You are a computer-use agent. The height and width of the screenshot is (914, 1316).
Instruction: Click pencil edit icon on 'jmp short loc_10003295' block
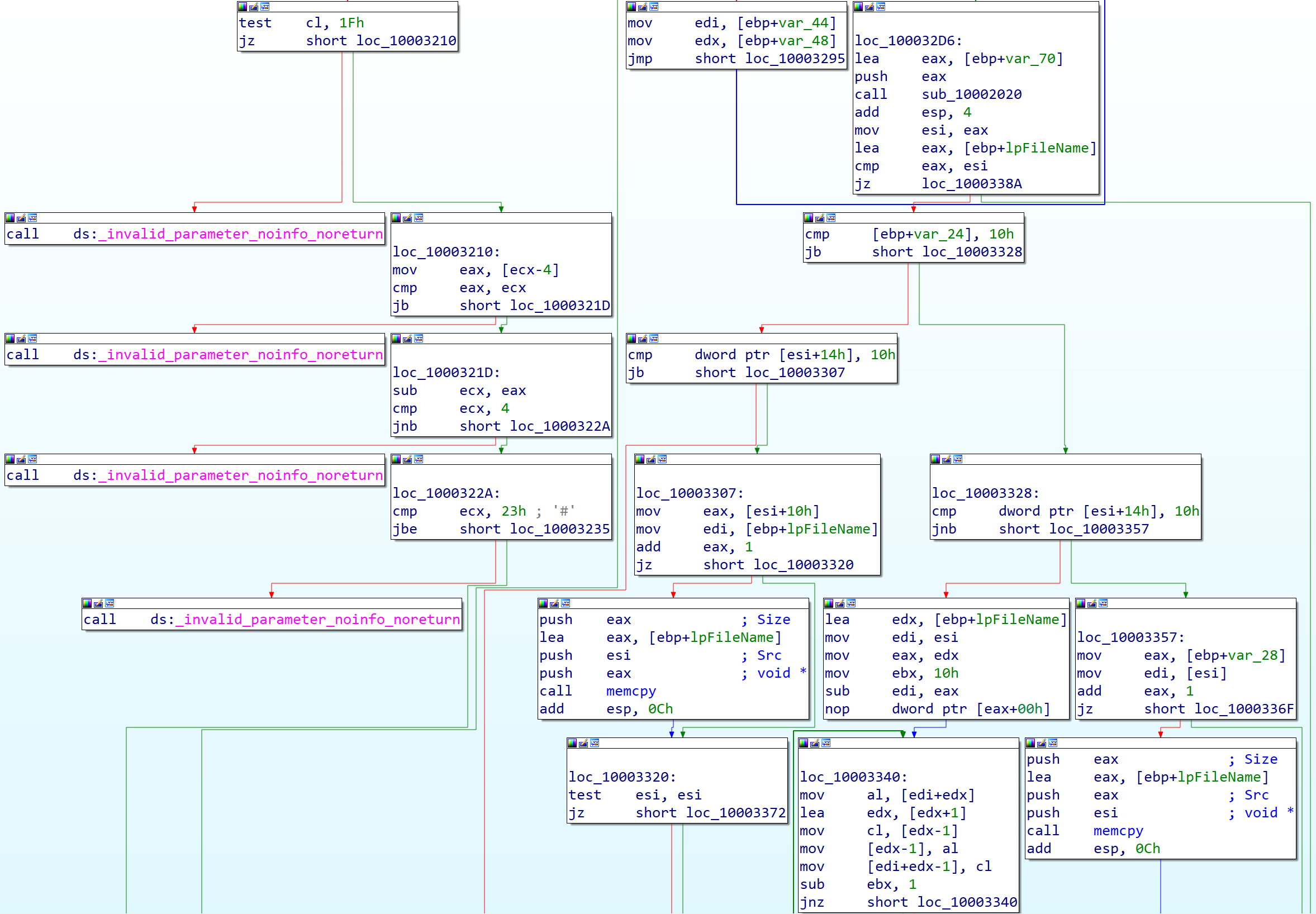click(x=643, y=7)
